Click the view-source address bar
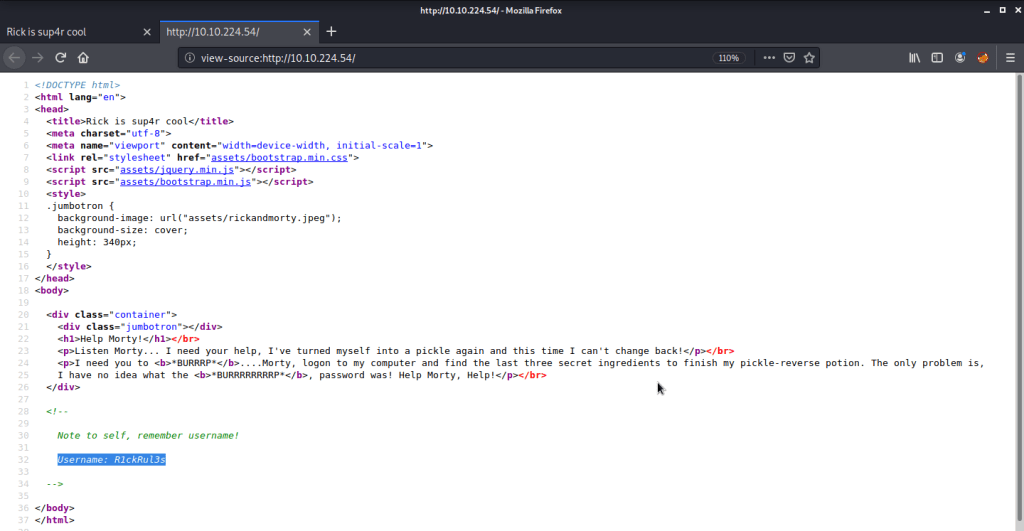The width and height of the screenshot is (1024, 531). click(450, 58)
